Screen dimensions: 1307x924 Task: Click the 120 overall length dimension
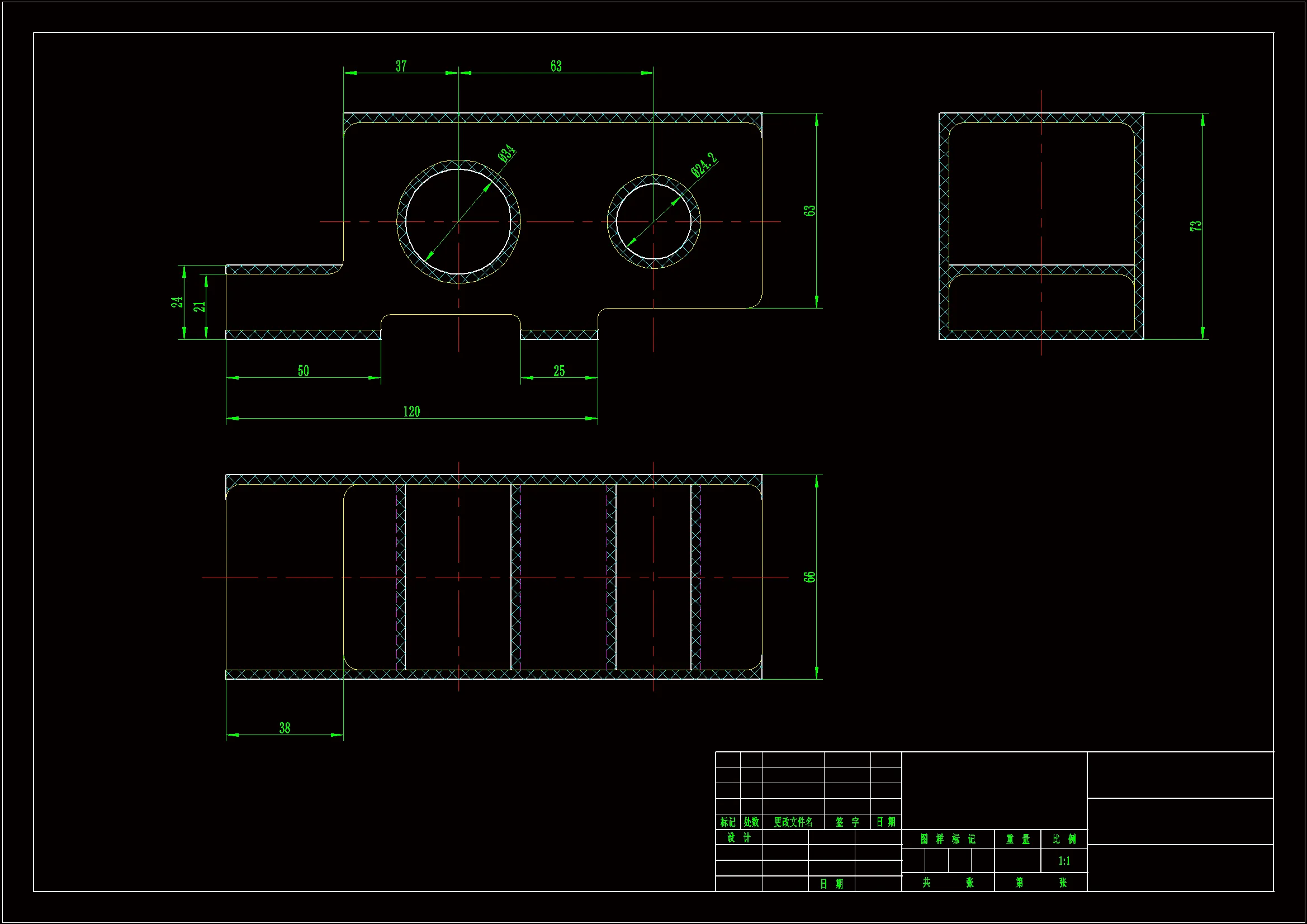tap(411, 411)
